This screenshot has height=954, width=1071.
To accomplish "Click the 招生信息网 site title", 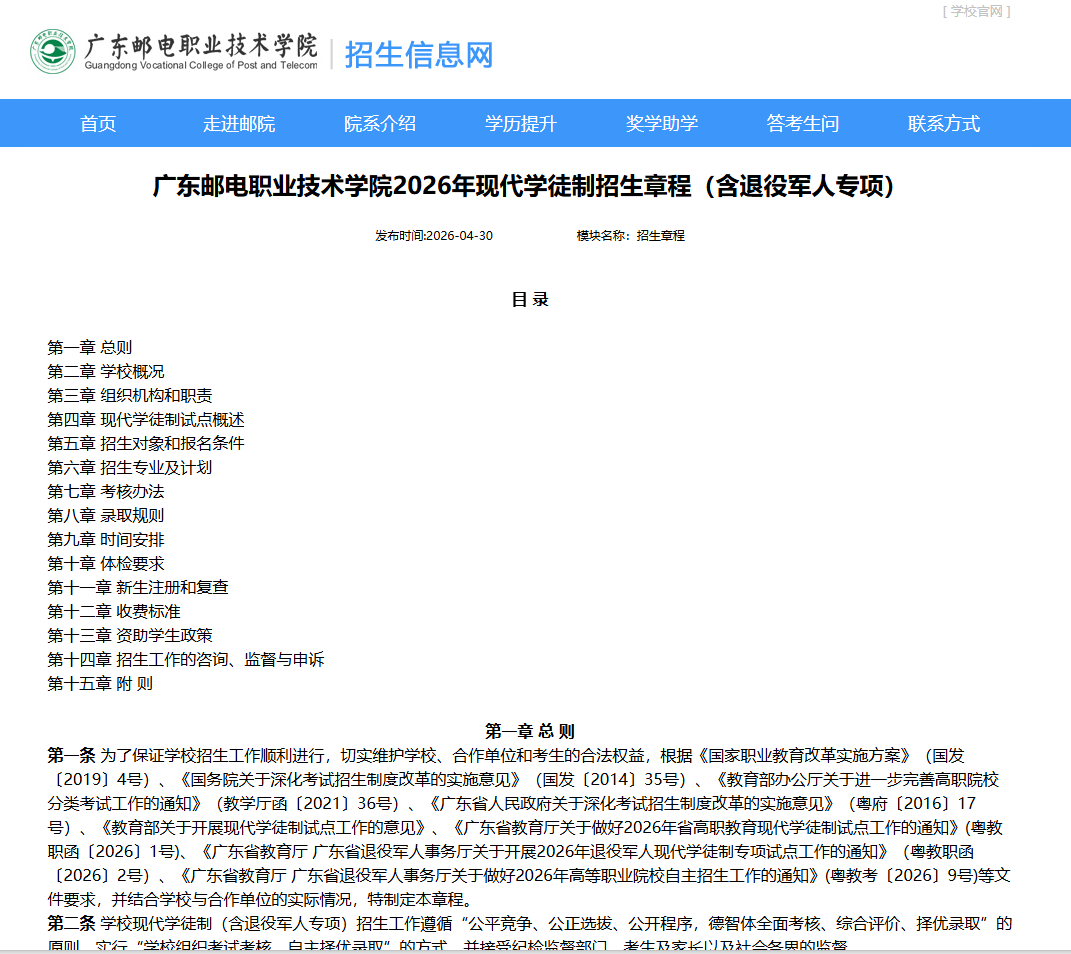I will coord(419,55).
